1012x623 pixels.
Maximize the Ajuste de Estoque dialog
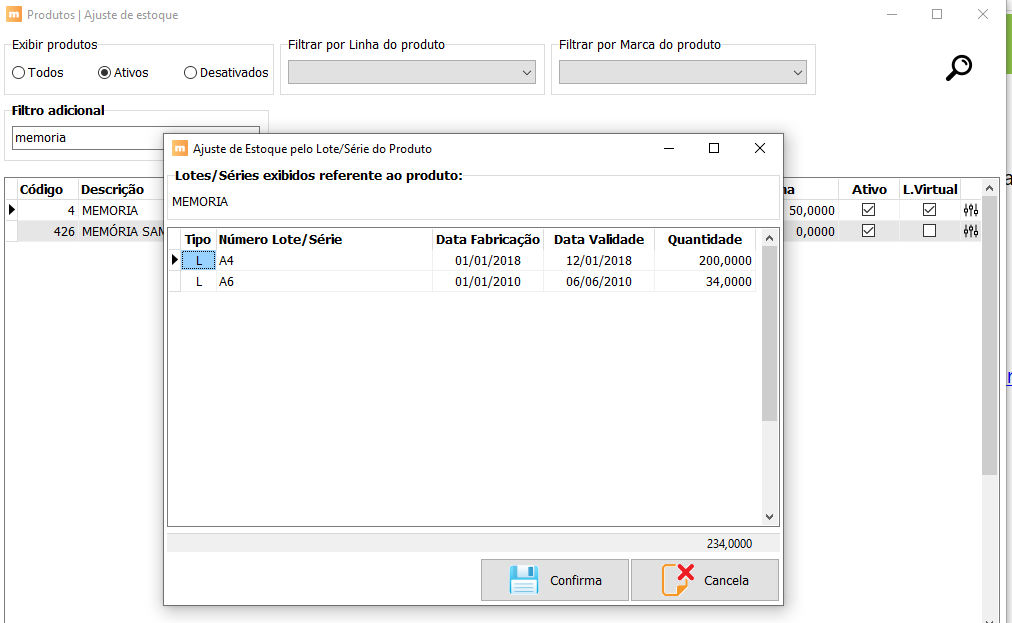tap(714, 148)
